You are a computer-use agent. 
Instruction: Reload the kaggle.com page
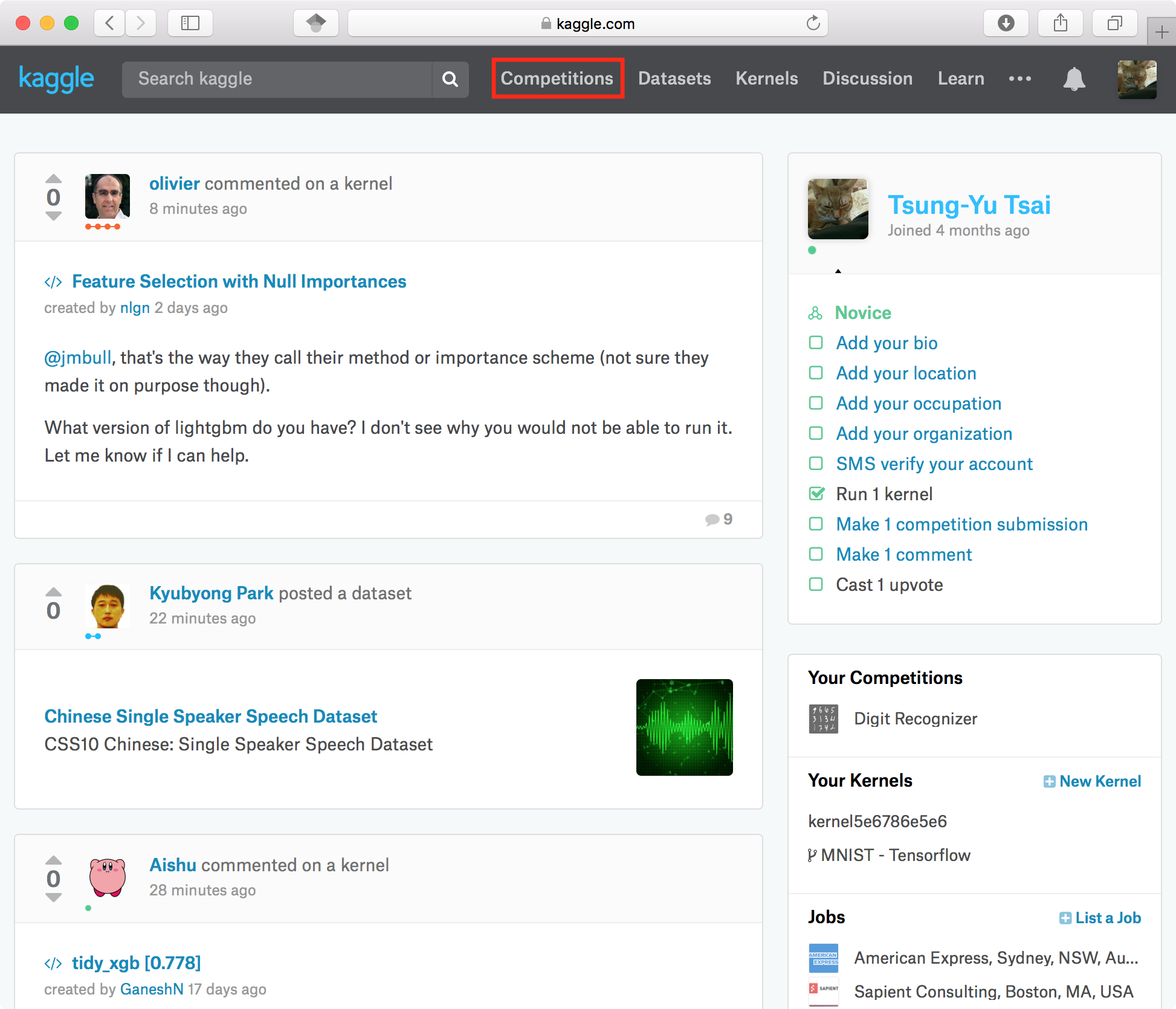tap(813, 24)
